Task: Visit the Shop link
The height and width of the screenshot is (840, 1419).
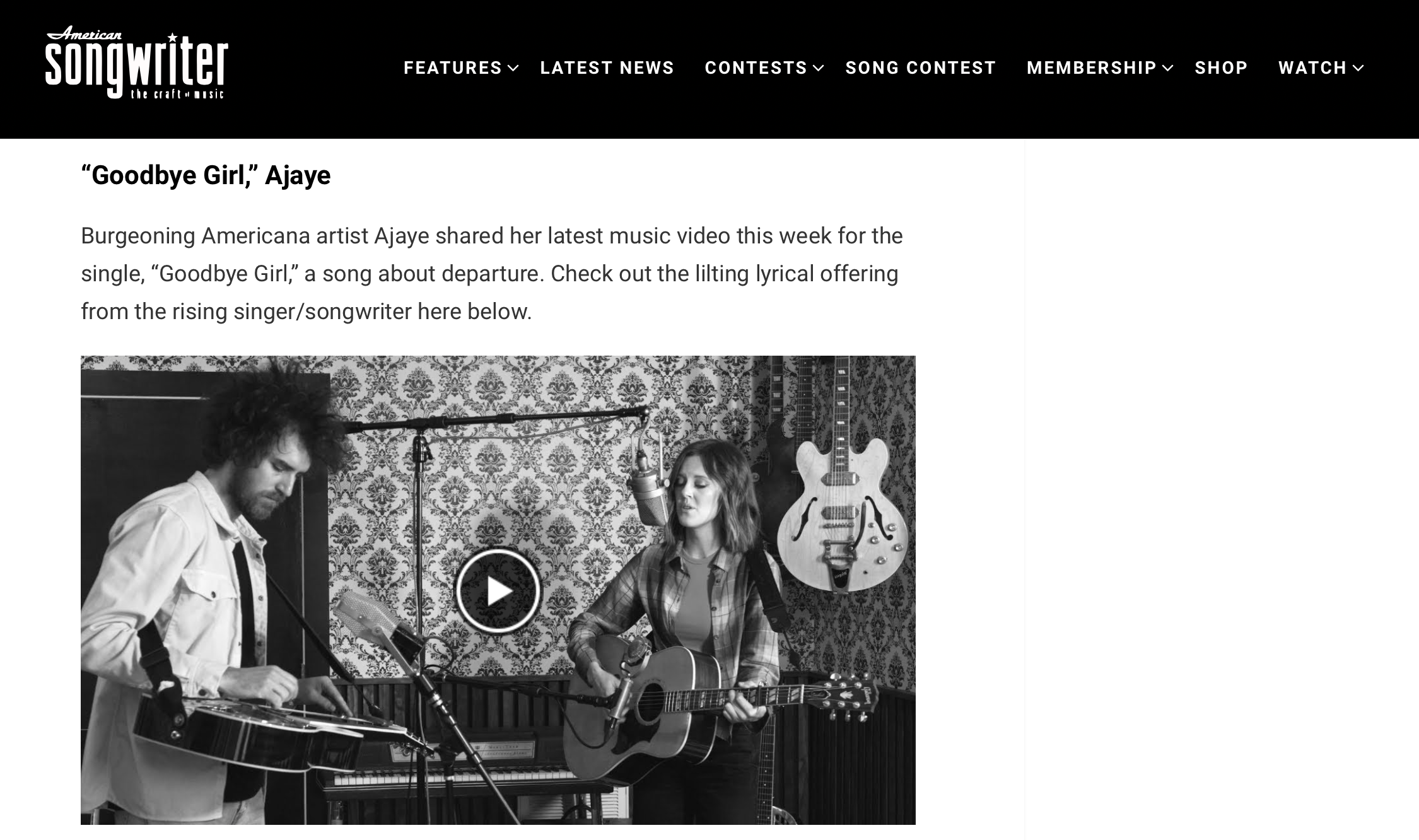Action: tap(1222, 68)
